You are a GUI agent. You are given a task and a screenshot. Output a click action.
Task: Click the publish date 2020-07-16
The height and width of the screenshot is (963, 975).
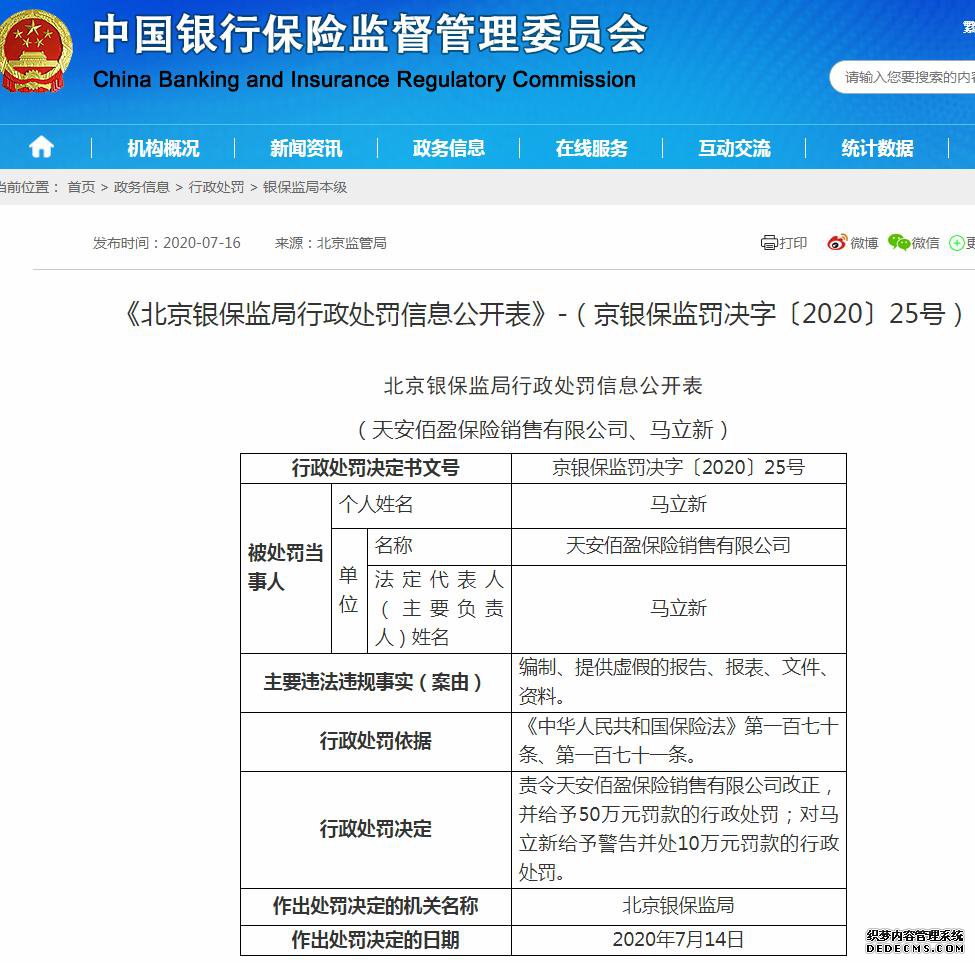[201, 242]
